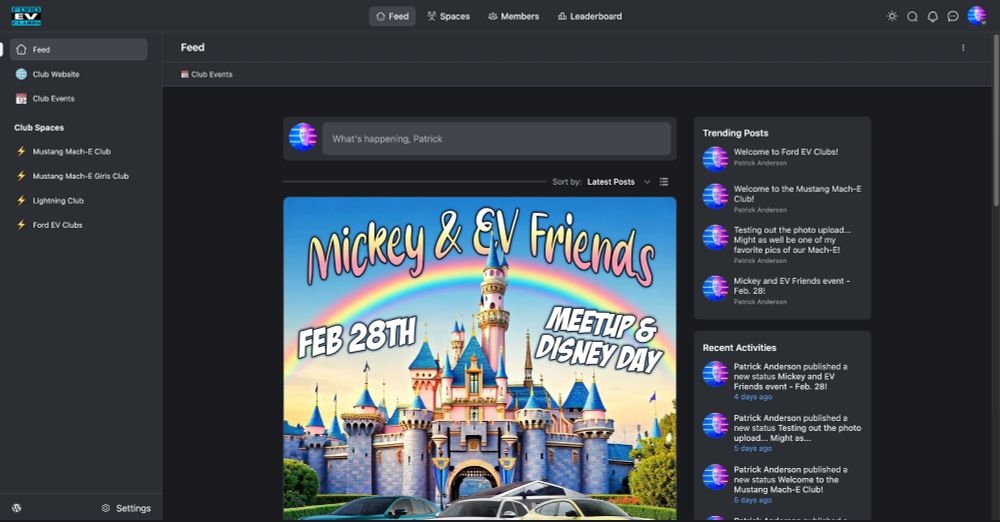The height and width of the screenshot is (522, 1000).
Task: Click the Club Events link under Feed header
Action: pyautogui.click(x=207, y=75)
